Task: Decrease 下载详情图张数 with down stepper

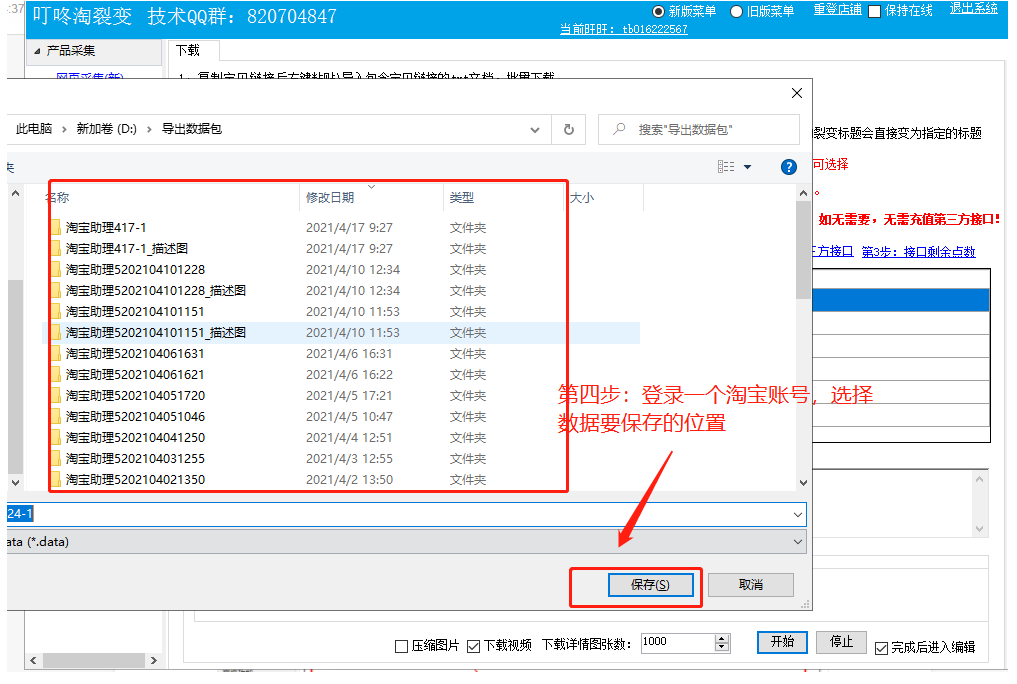Action: (x=722, y=646)
